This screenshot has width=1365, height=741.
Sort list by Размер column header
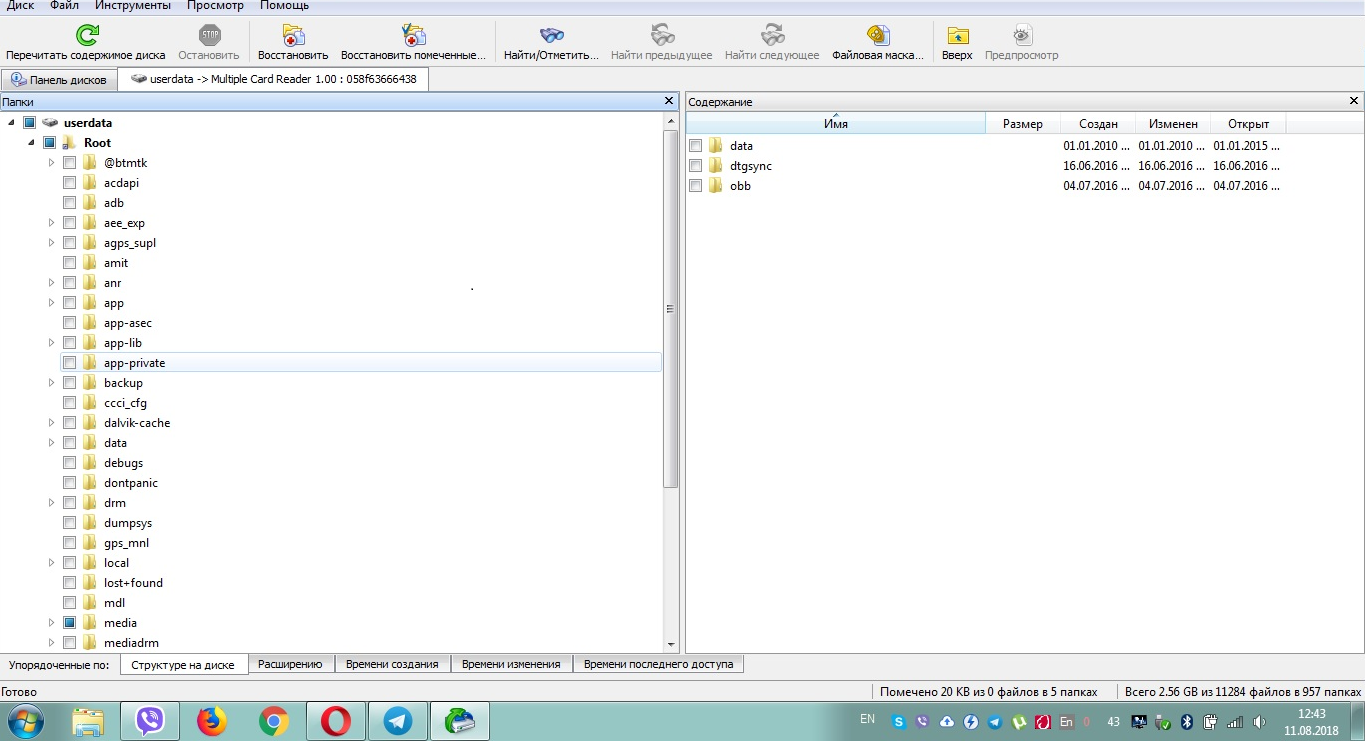click(1023, 124)
